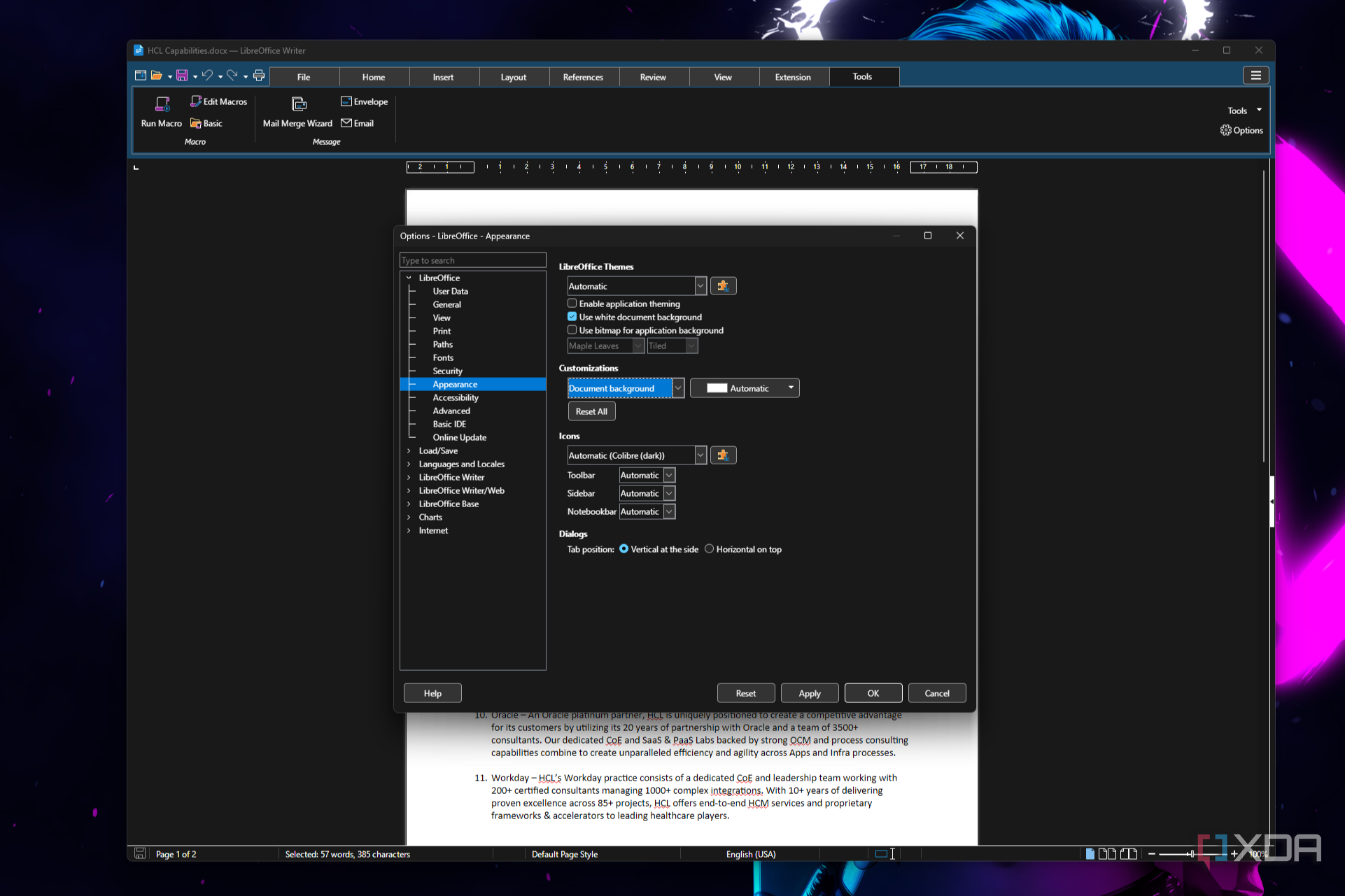The image size is (1345, 896).
Task: Expand the Languages and Locales node
Action: (x=409, y=464)
